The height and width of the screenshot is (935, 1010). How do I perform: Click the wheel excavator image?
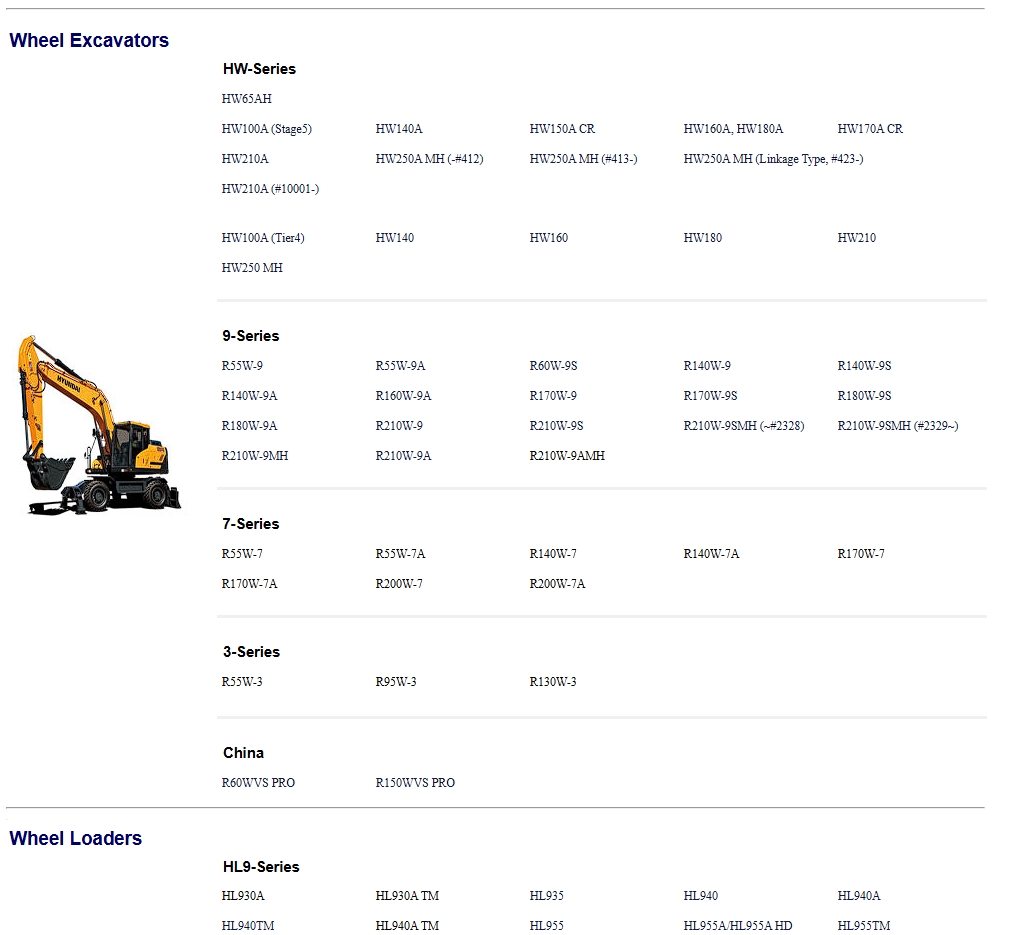(98, 425)
